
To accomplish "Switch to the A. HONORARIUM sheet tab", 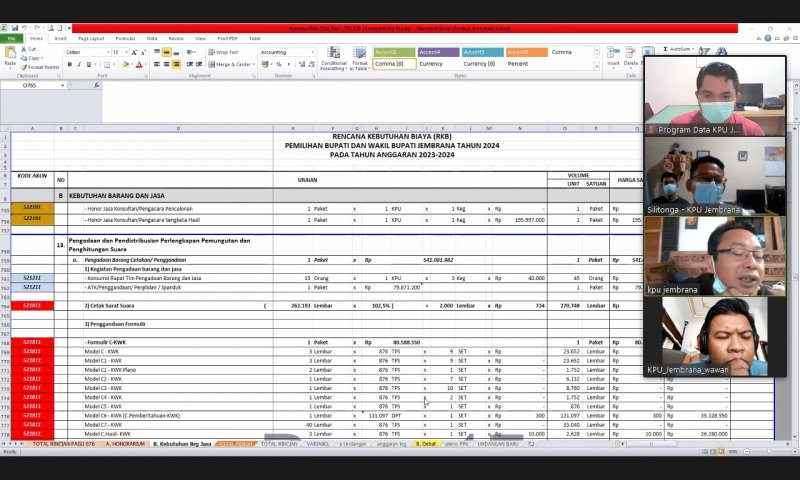I will point(125,443).
